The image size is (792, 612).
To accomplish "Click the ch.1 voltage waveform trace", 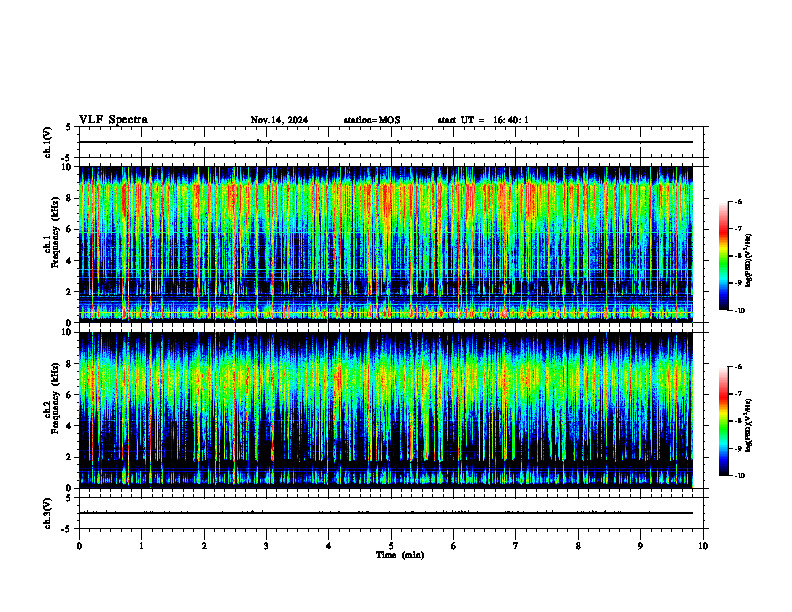I will [385, 142].
